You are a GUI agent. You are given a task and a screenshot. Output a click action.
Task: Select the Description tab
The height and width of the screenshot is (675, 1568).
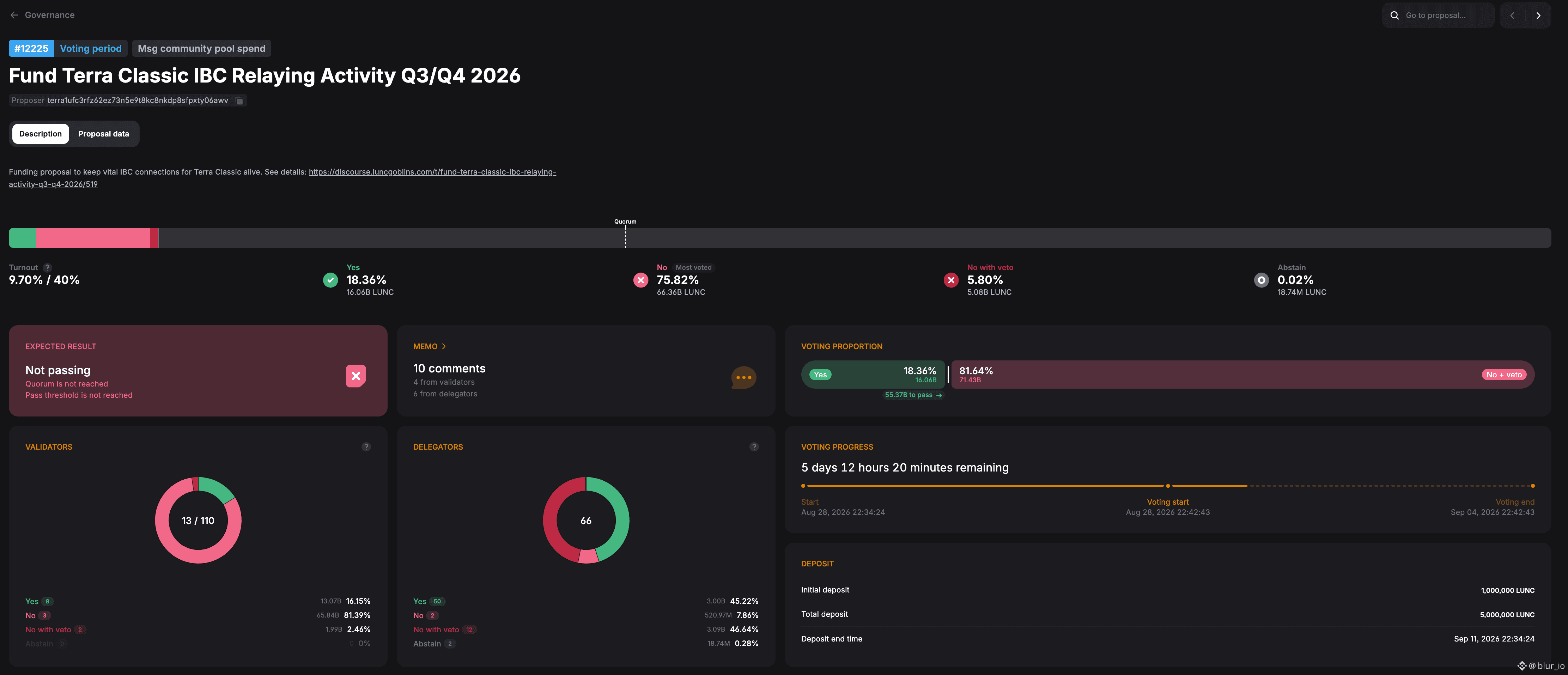coord(40,134)
